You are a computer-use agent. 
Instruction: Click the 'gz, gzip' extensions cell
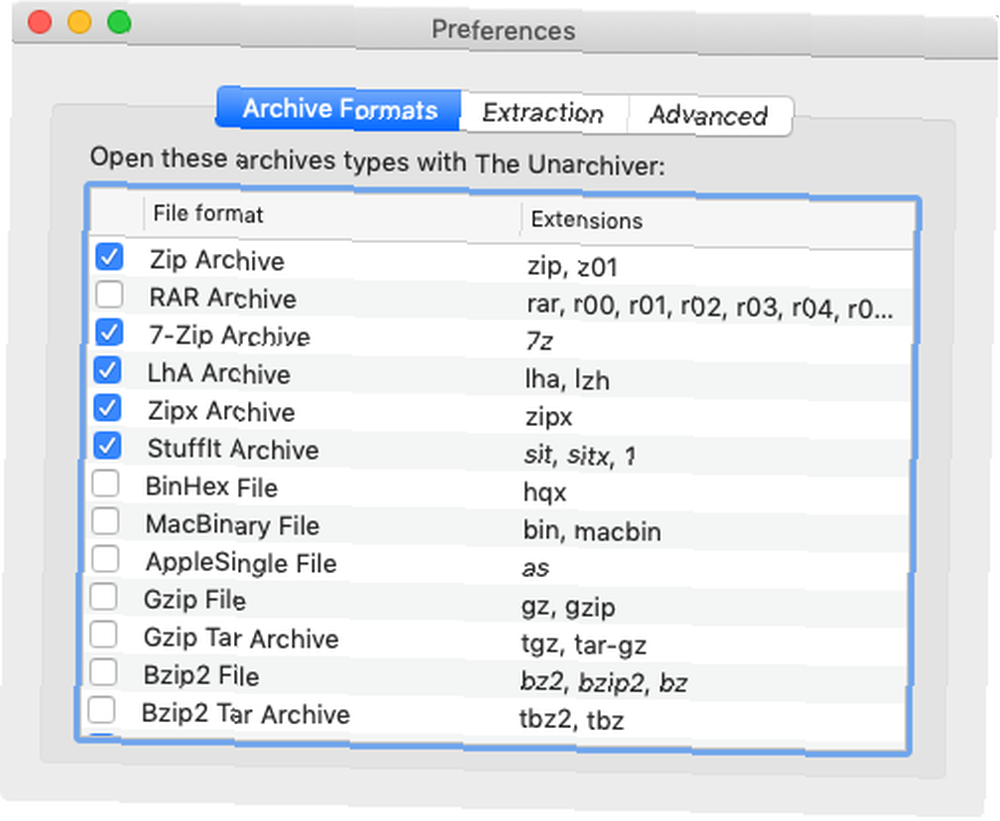pyautogui.click(x=568, y=607)
